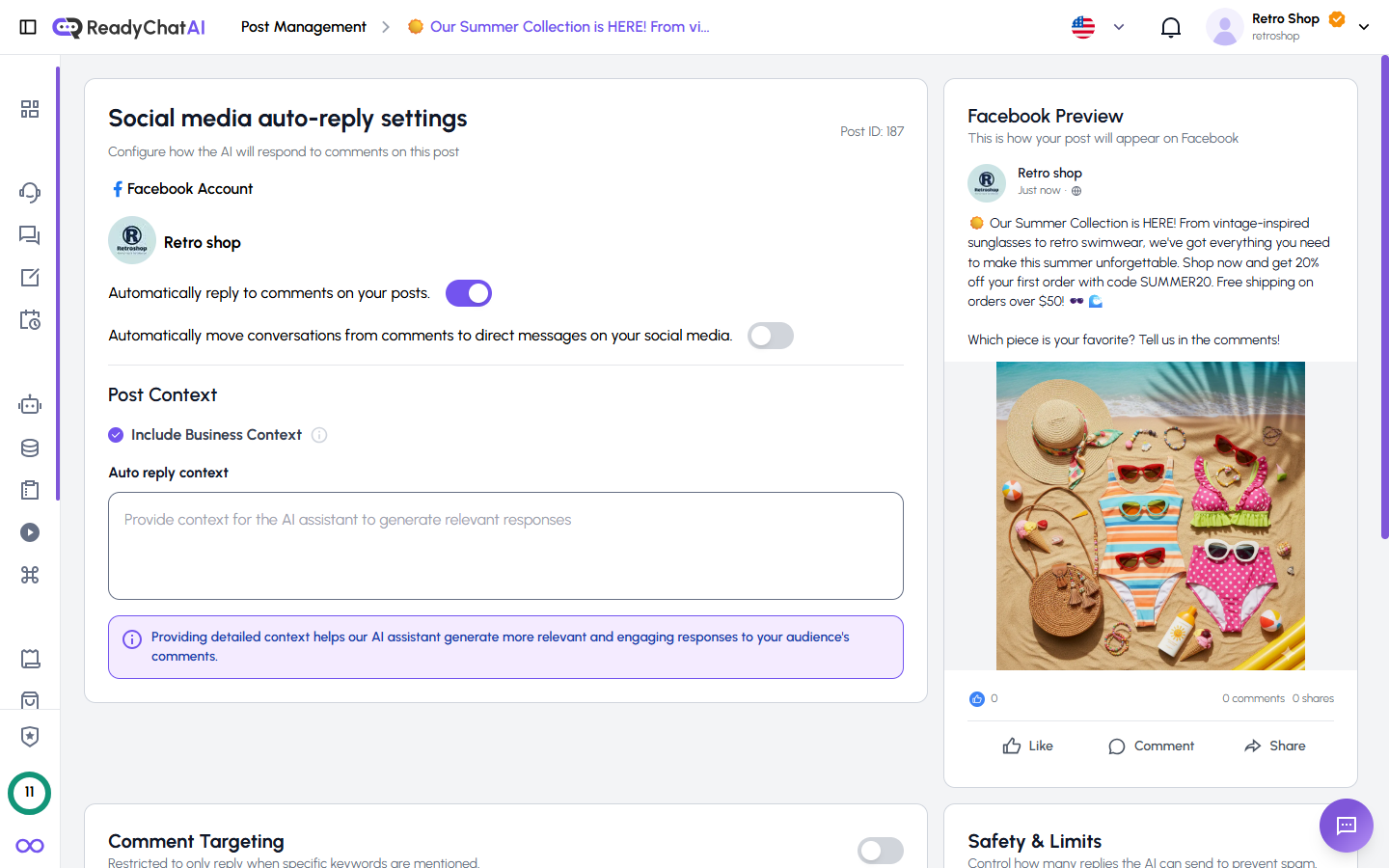Enable automatic replies to comments toggle
The width and height of the screenshot is (1389, 868).
point(469,292)
